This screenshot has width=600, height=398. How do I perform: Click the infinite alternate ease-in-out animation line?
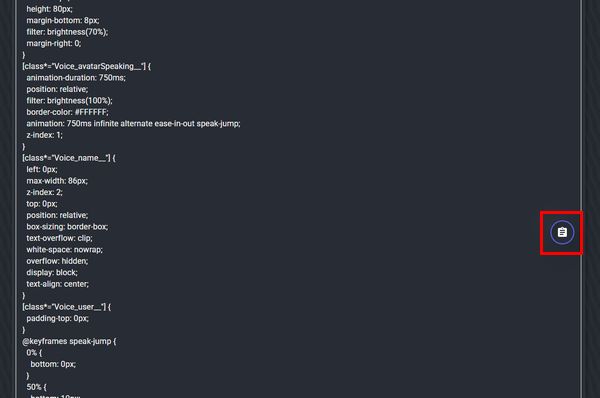tap(133, 124)
